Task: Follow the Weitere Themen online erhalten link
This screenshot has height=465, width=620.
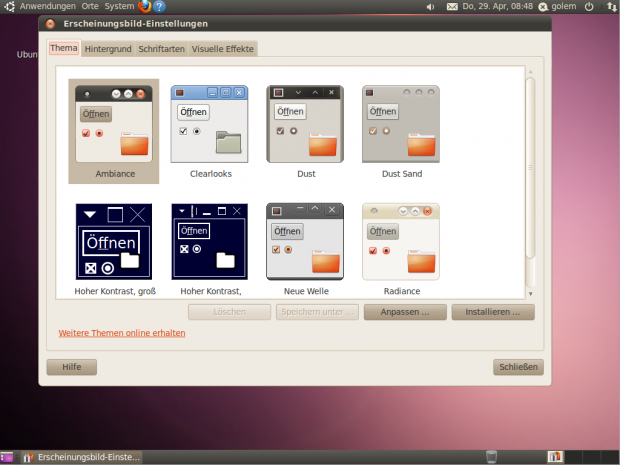Action: click(122, 333)
